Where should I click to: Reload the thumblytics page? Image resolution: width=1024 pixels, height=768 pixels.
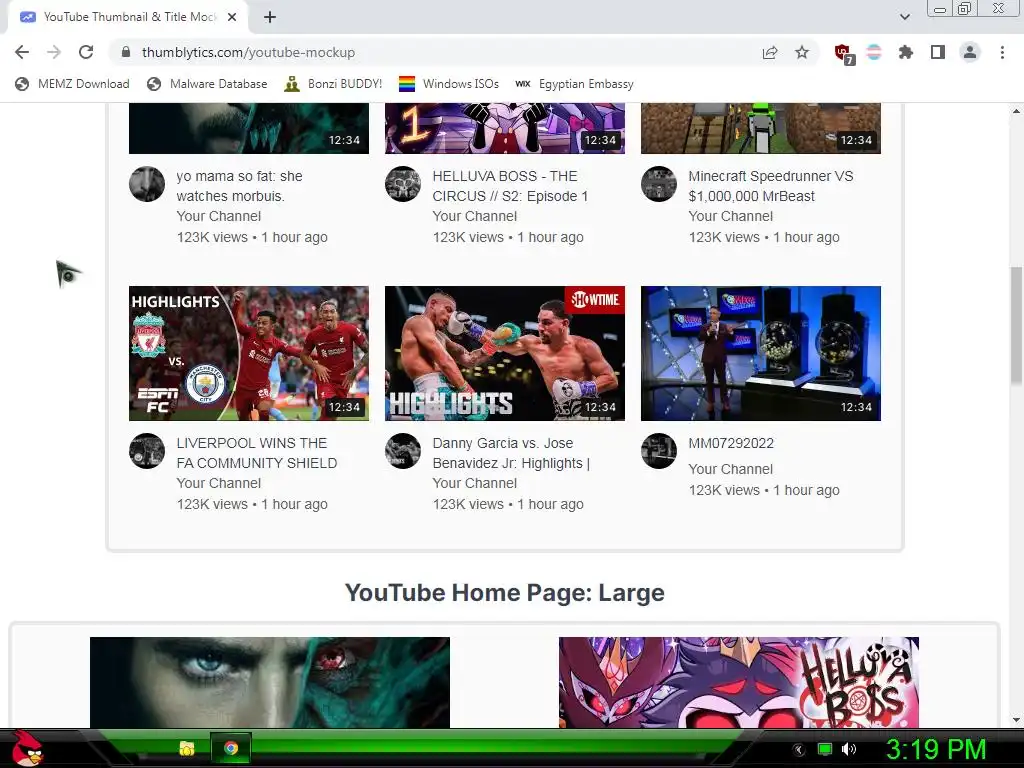coord(86,52)
